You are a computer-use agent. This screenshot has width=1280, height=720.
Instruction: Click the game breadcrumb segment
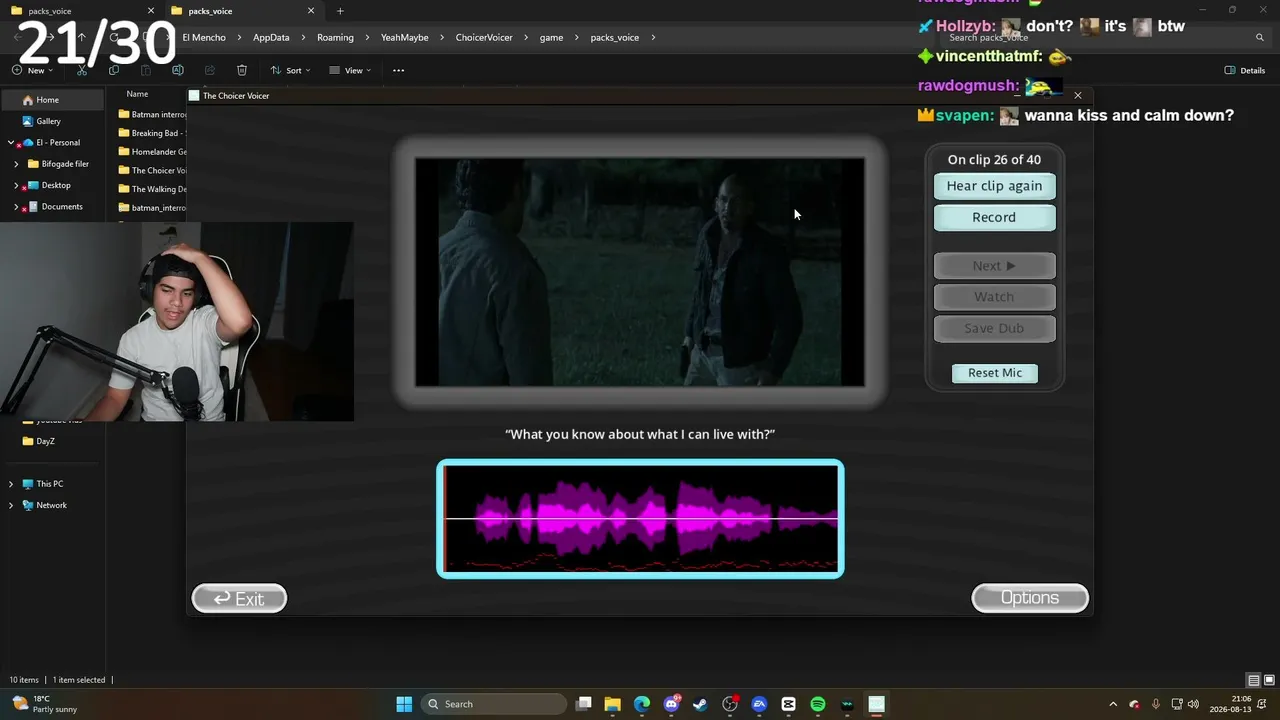(551, 37)
